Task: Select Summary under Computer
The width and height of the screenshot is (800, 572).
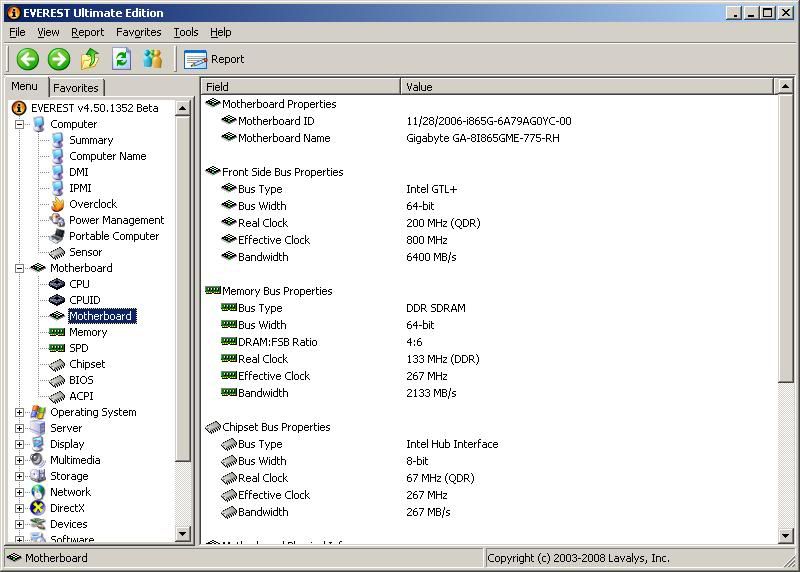Action: pyautogui.click(x=91, y=140)
